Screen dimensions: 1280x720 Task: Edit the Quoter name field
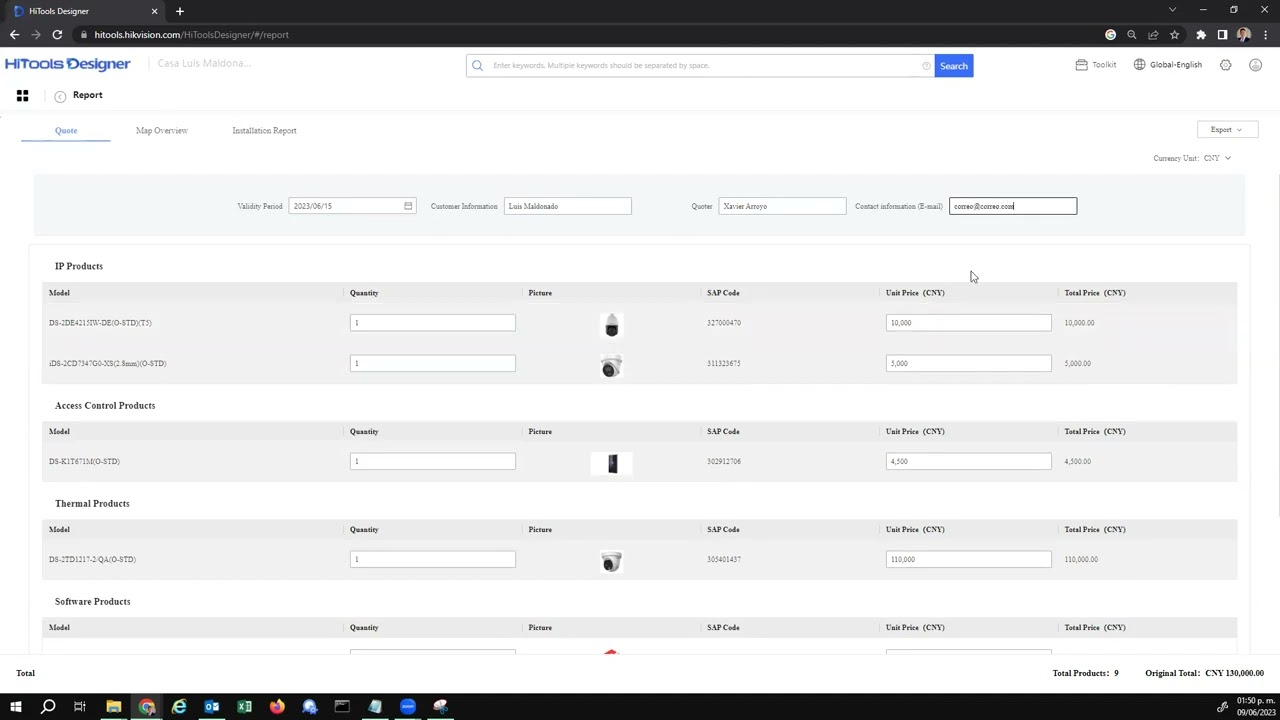[x=782, y=206]
